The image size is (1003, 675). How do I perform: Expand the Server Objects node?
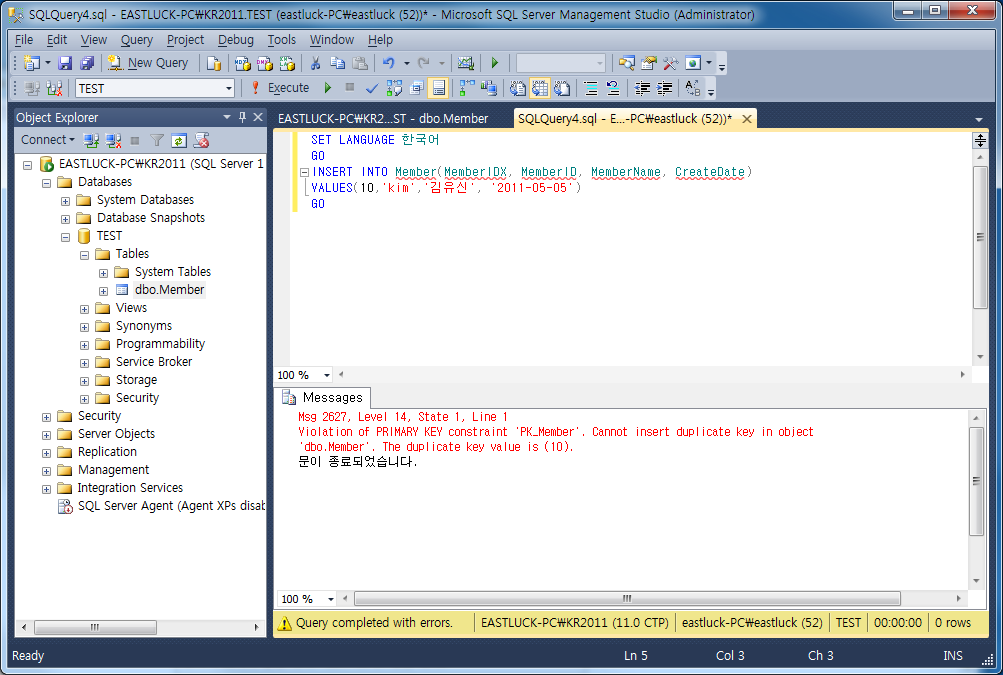click(x=47, y=435)
